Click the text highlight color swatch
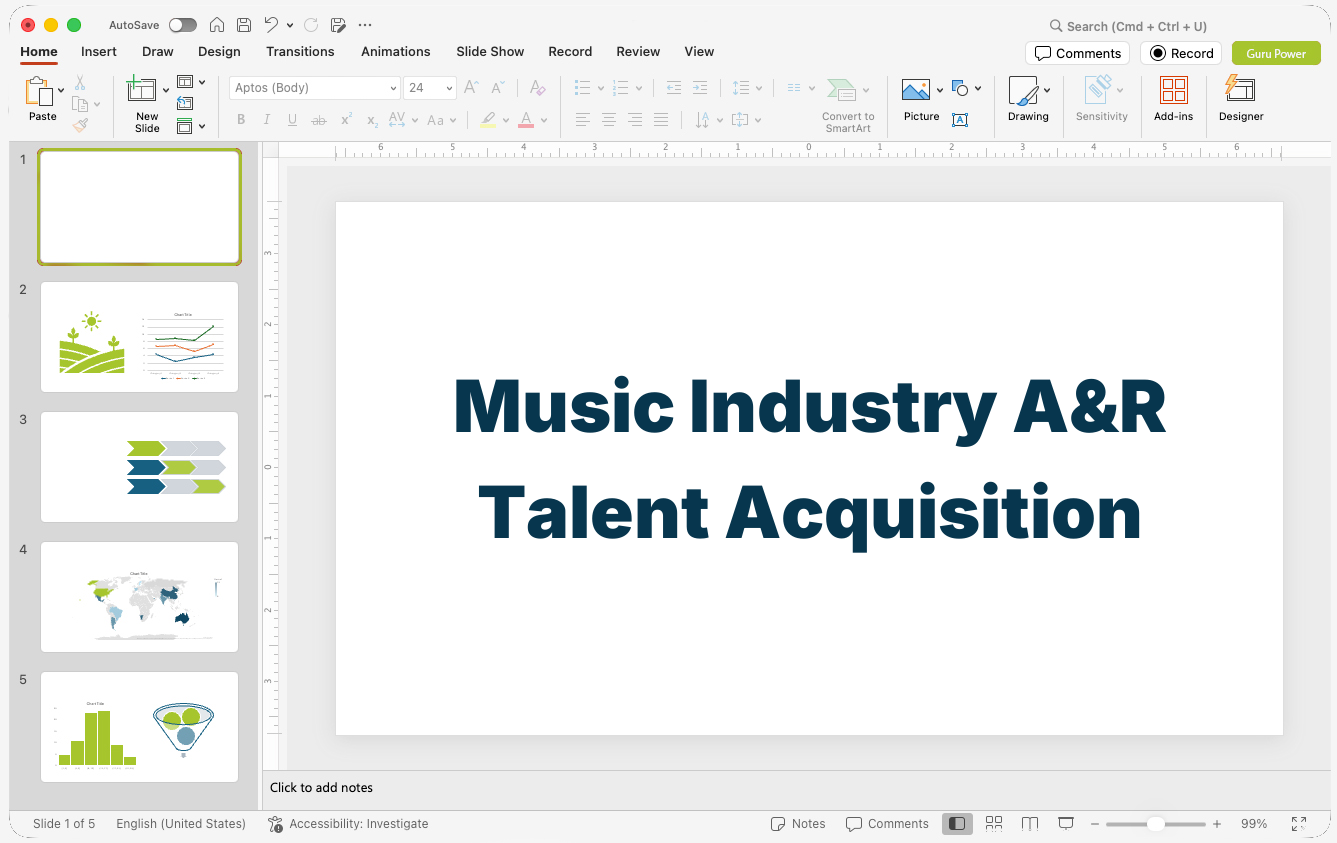The image size is (1337, 843). pos(487,120)
